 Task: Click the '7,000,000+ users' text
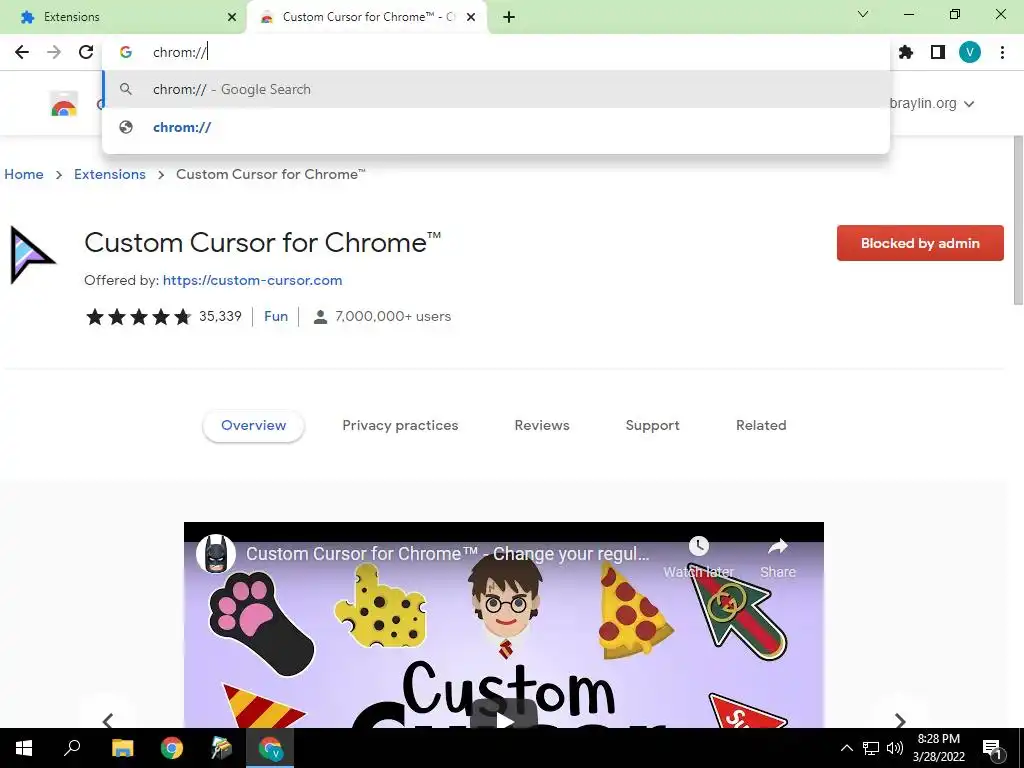point(392,316)
